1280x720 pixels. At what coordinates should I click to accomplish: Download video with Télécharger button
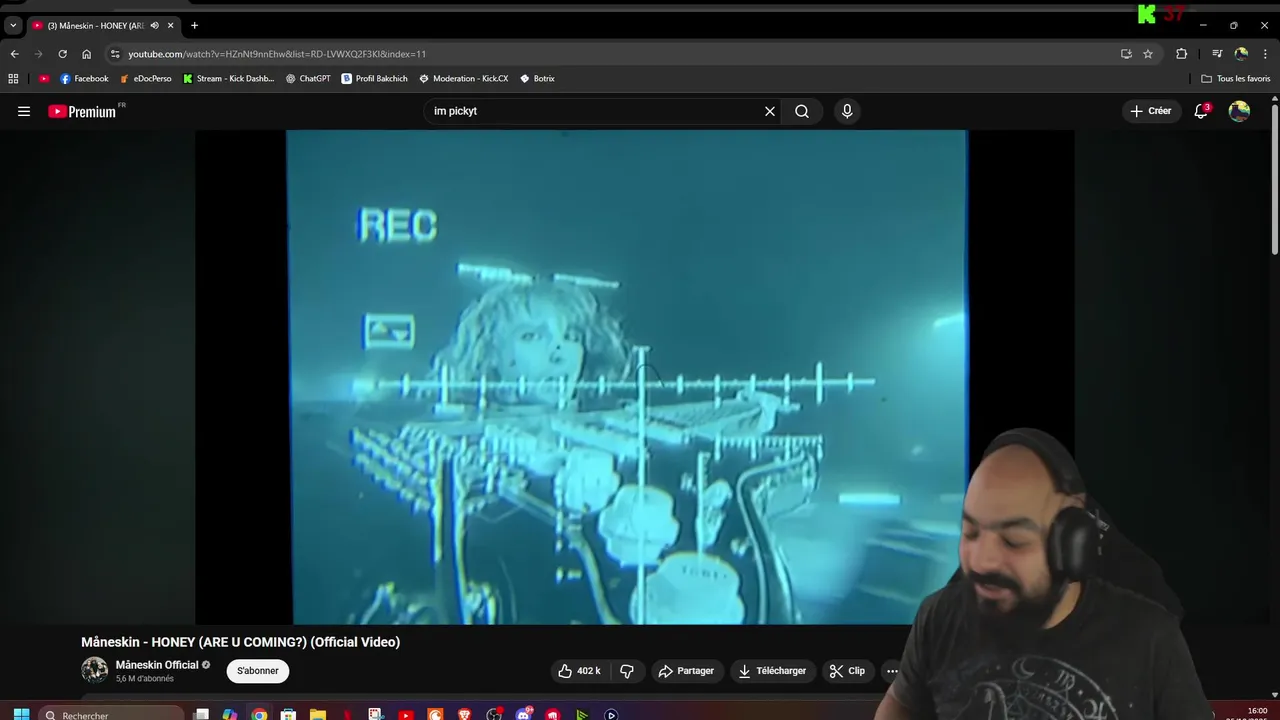[772, 671]
